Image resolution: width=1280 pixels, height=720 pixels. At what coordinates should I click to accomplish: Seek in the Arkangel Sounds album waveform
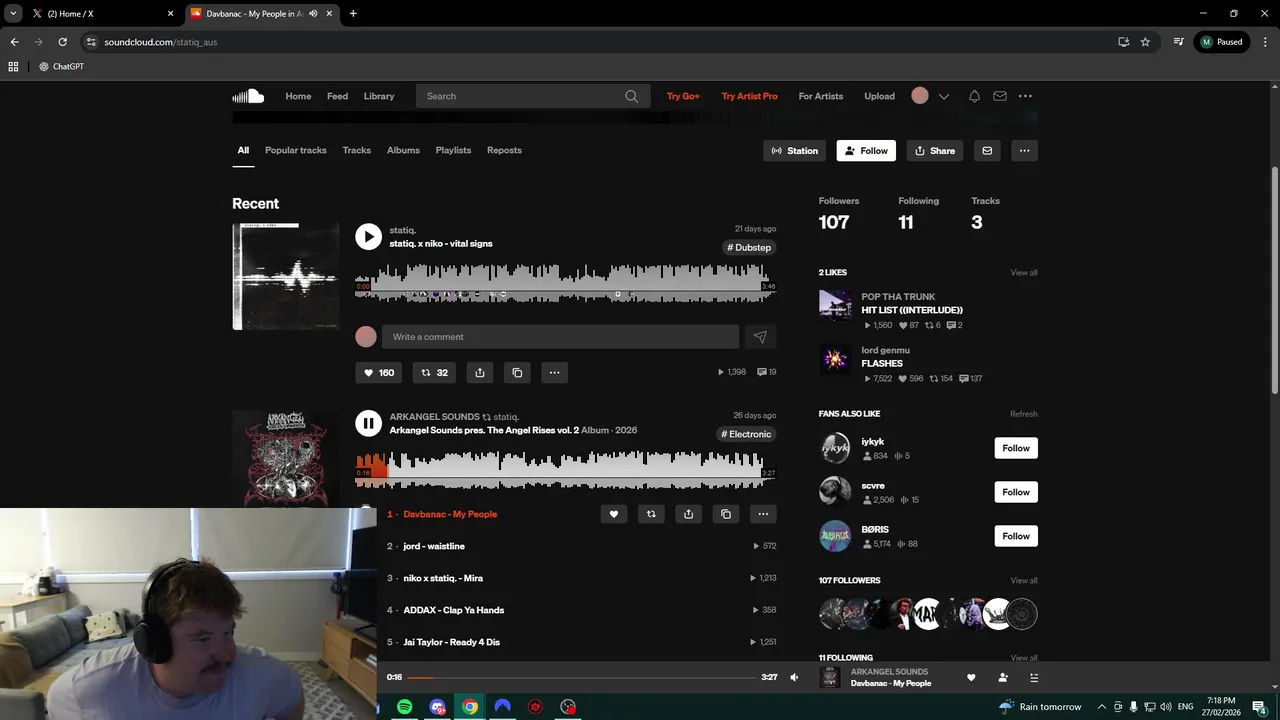tap(566, 470)
